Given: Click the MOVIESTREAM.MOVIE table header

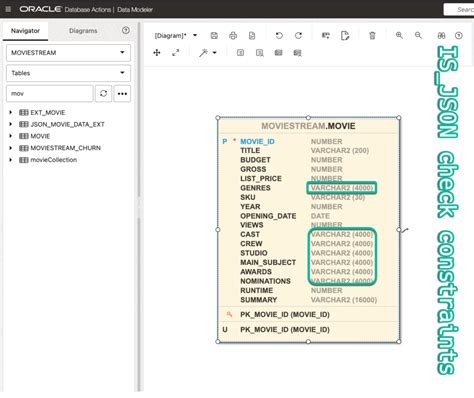Looking at the screenshot, I should [x=308, y=126].
